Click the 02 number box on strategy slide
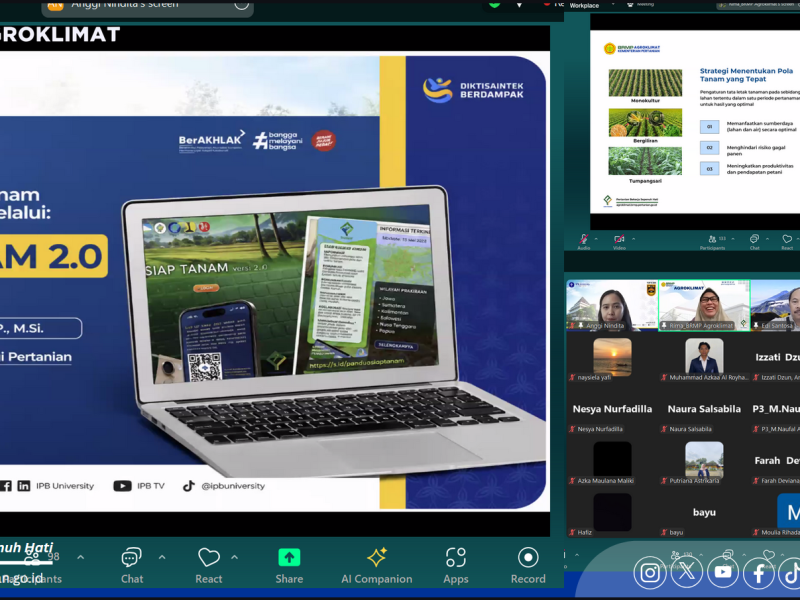The width and height of the screenshot is (800, 600). tap(709, 147)
